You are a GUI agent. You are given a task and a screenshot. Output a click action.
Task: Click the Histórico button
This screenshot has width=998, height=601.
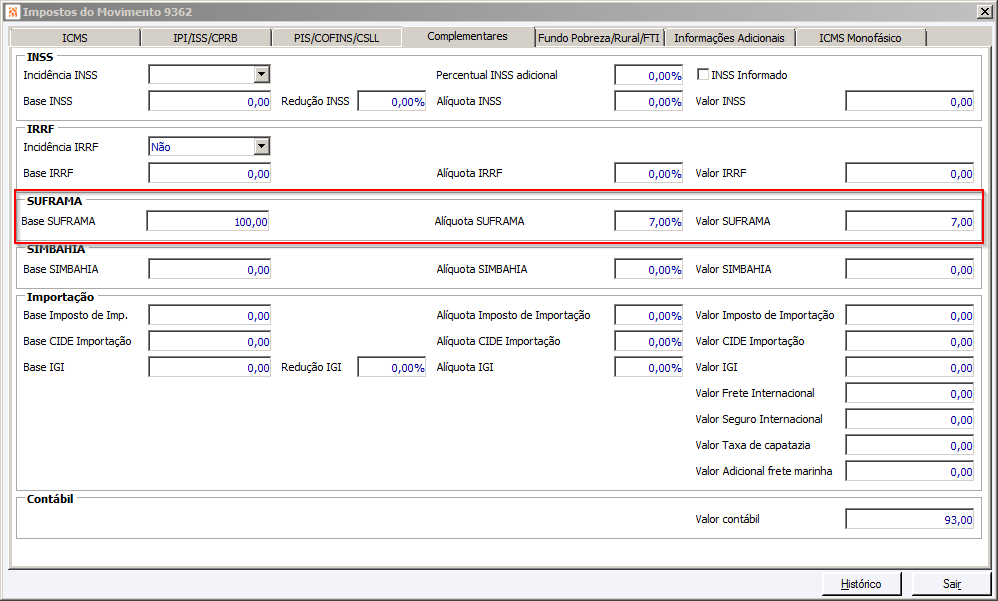pyautogui.click(x=861, y=584)
